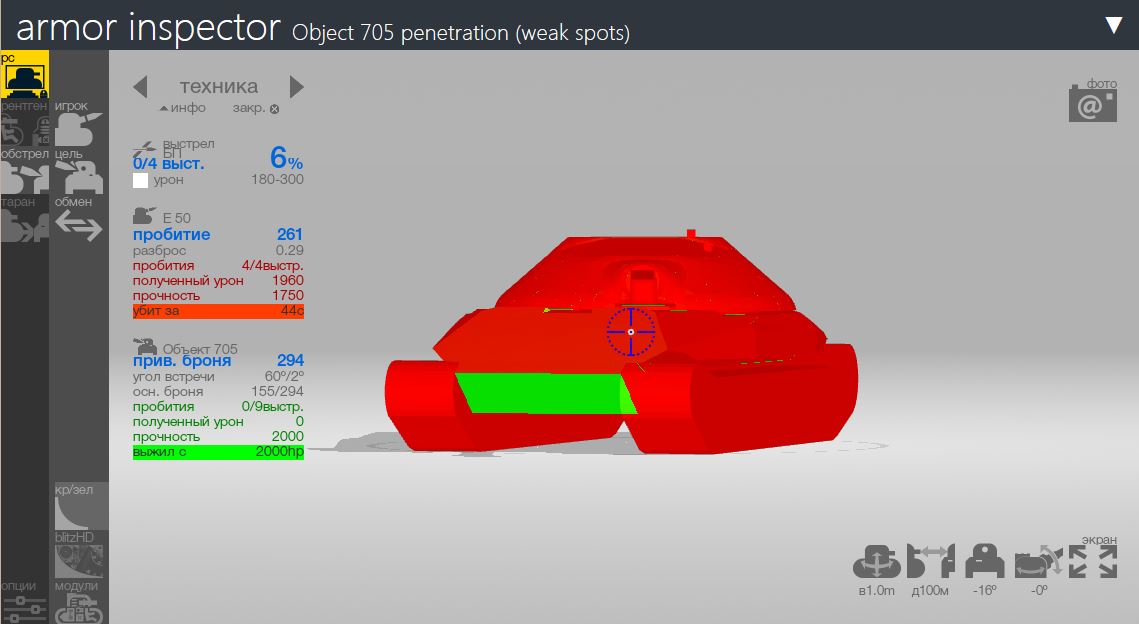Toggle the кр/зел red-green color mode

[81, 514]
